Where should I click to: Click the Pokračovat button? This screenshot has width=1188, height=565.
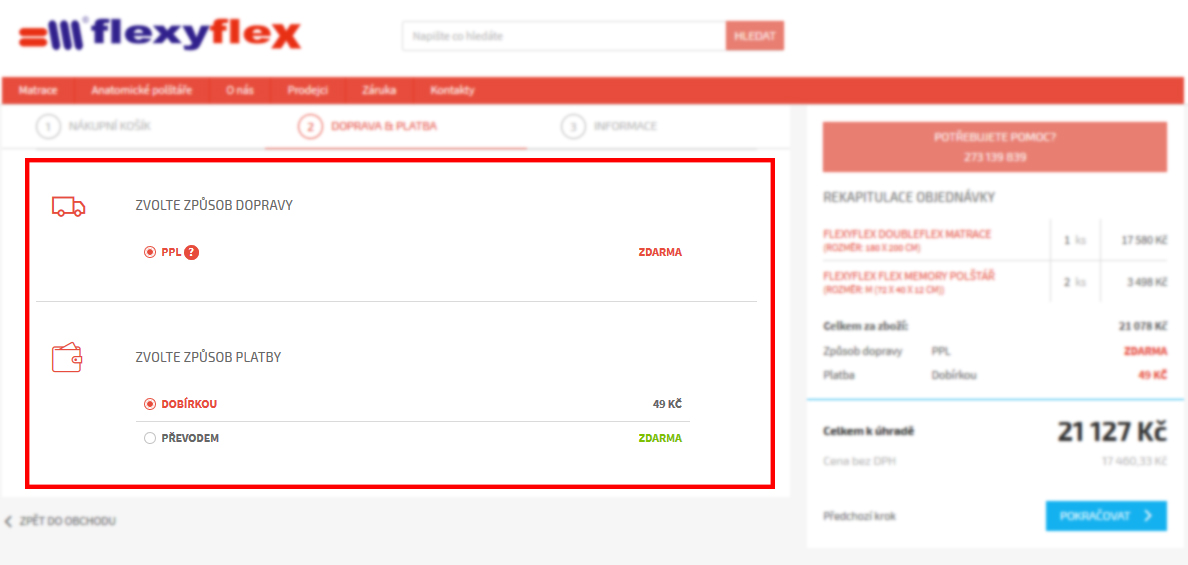(x=1106, y=516)
